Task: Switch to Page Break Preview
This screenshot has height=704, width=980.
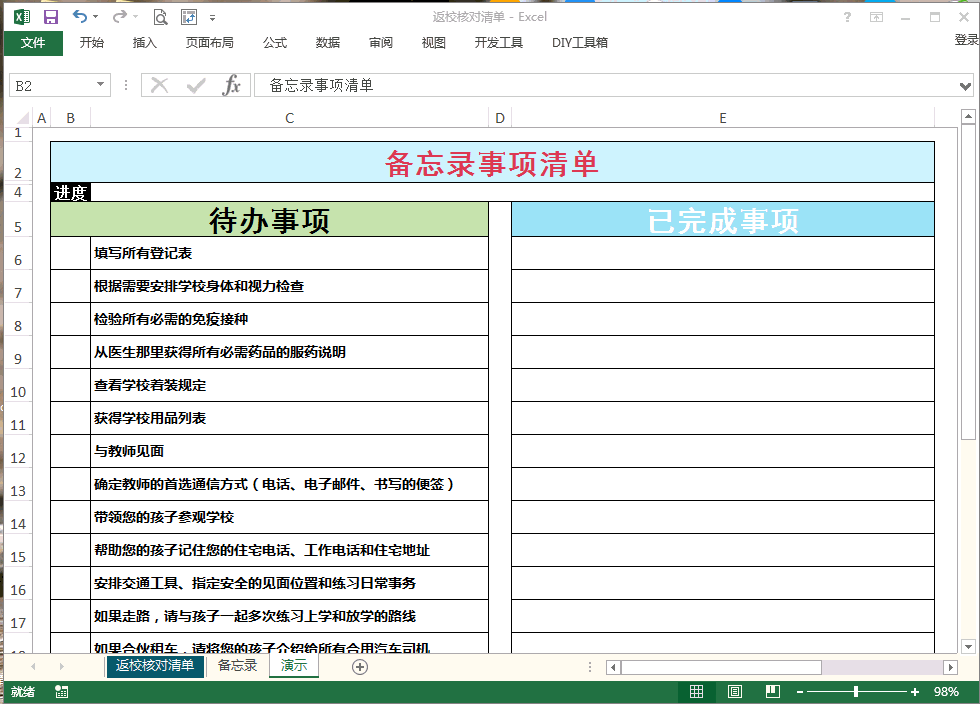Action: pos(773,691)
